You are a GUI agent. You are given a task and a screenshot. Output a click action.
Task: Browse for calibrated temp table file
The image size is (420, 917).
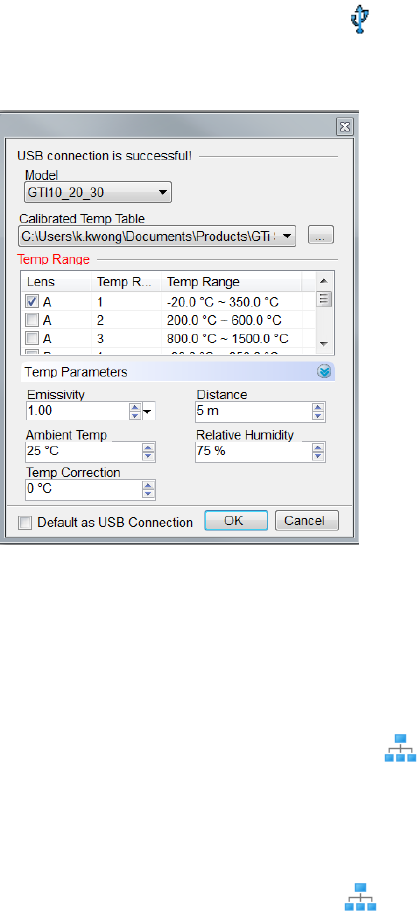tap(321, 236)
